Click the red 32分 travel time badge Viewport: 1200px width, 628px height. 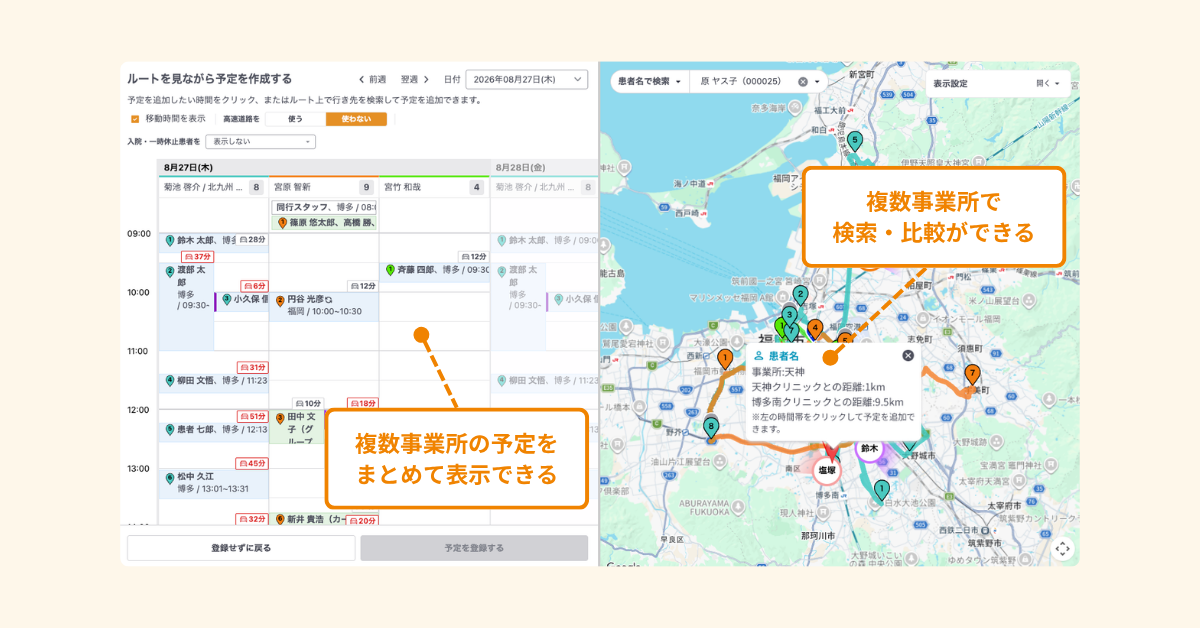pyautogui.click(x=252, y=519)
